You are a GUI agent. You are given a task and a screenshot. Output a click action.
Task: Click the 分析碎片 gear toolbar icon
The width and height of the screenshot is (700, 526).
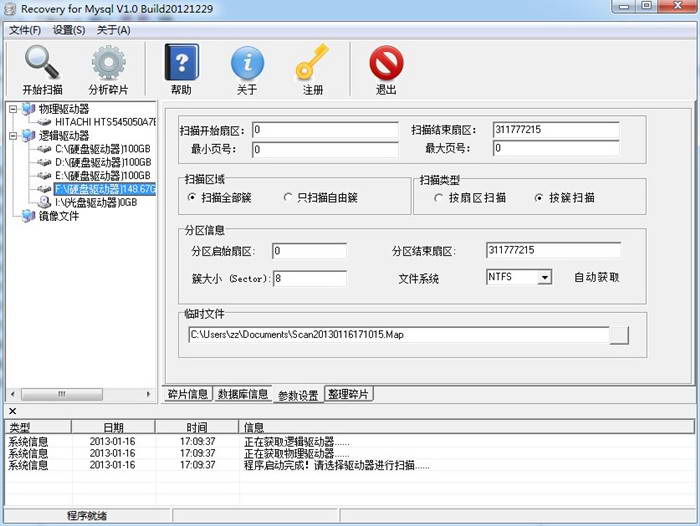click(x=108, y=63)
